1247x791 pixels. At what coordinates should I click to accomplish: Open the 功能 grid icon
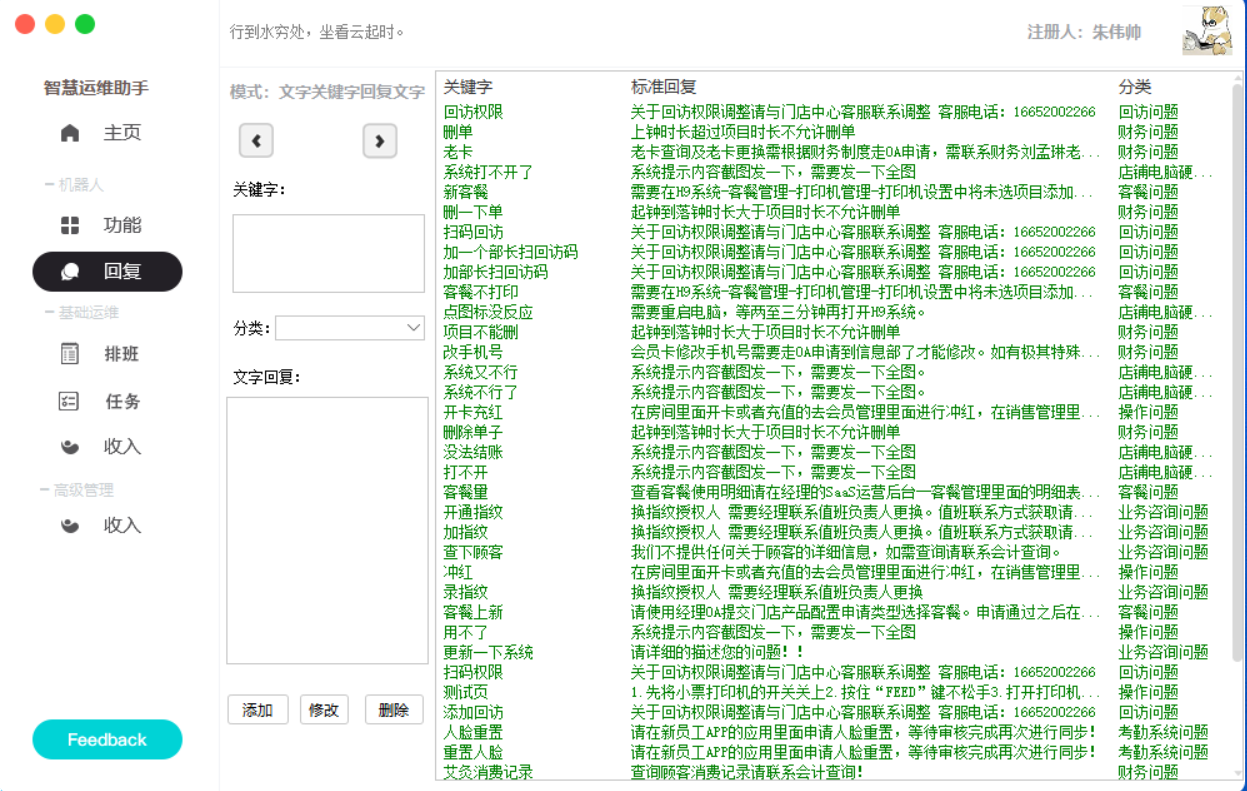pyautogui.click(x=70, y=225)
